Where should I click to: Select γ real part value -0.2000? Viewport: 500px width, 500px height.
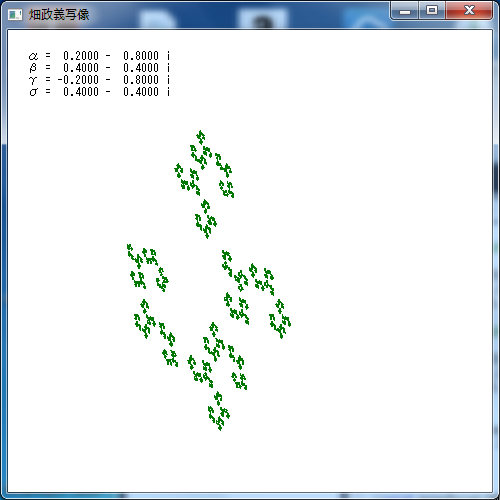(x=78, y=80)
